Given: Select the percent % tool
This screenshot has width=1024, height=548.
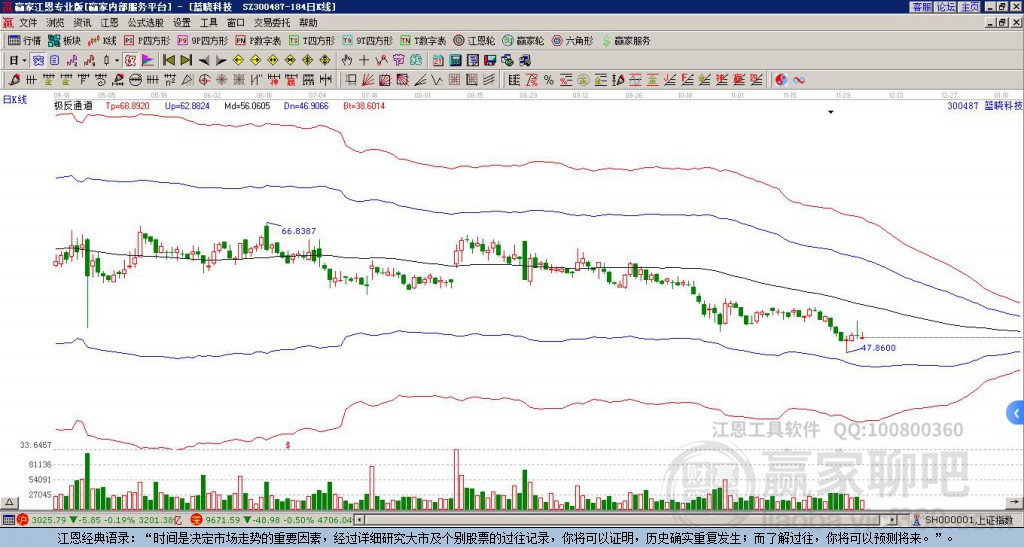Looking at the screenshot, I should [x=549, y=80].
